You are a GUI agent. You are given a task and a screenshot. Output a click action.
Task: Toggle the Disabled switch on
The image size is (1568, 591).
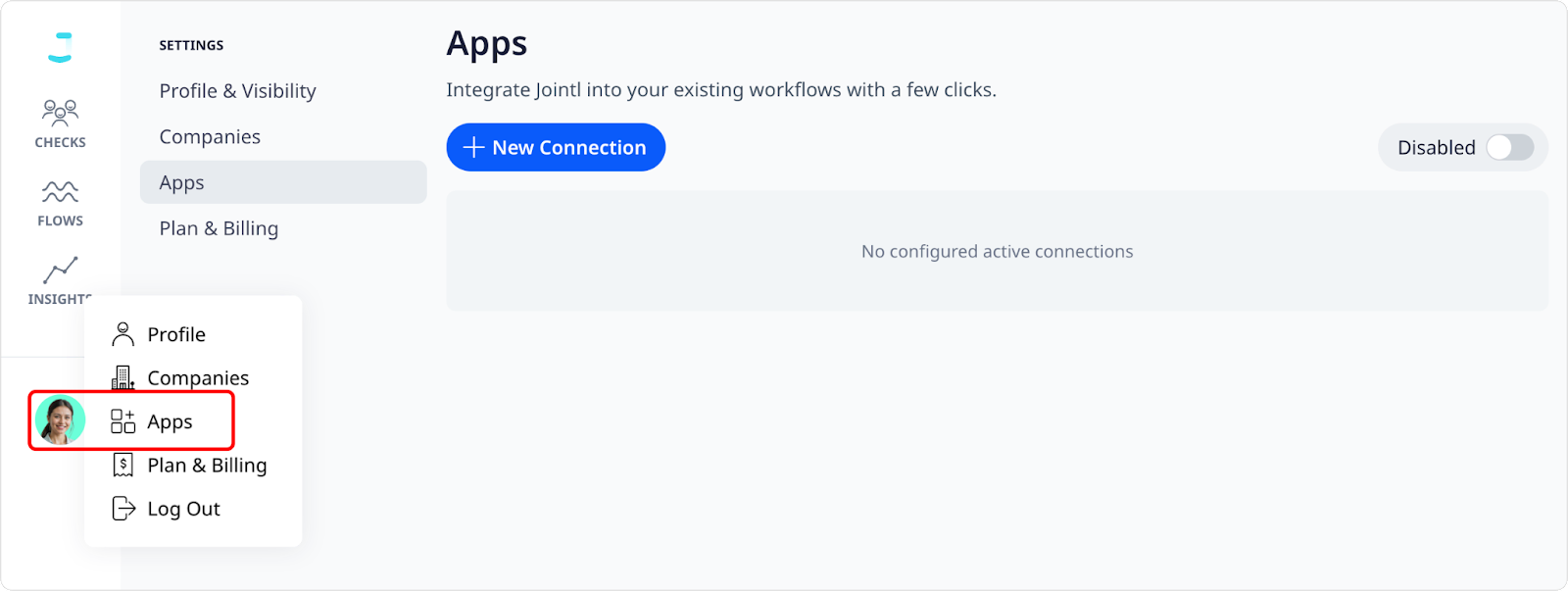point(1509,147)
